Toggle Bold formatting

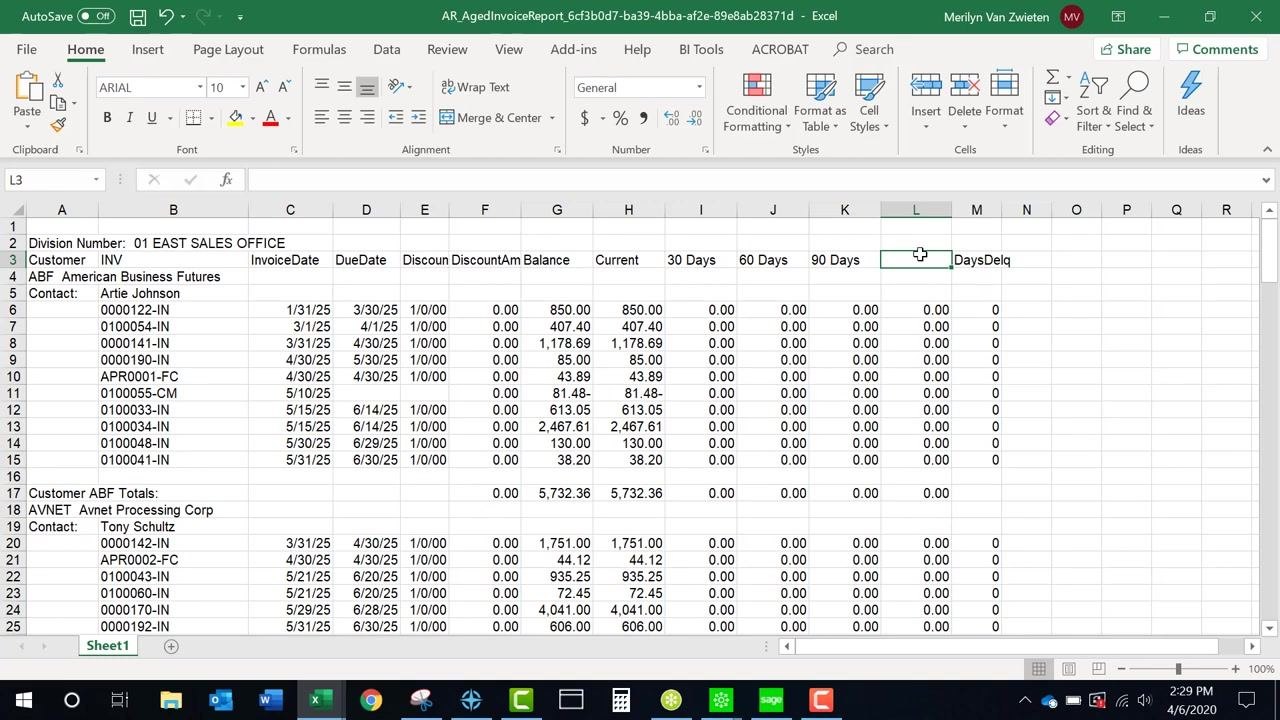pos(107,118)
